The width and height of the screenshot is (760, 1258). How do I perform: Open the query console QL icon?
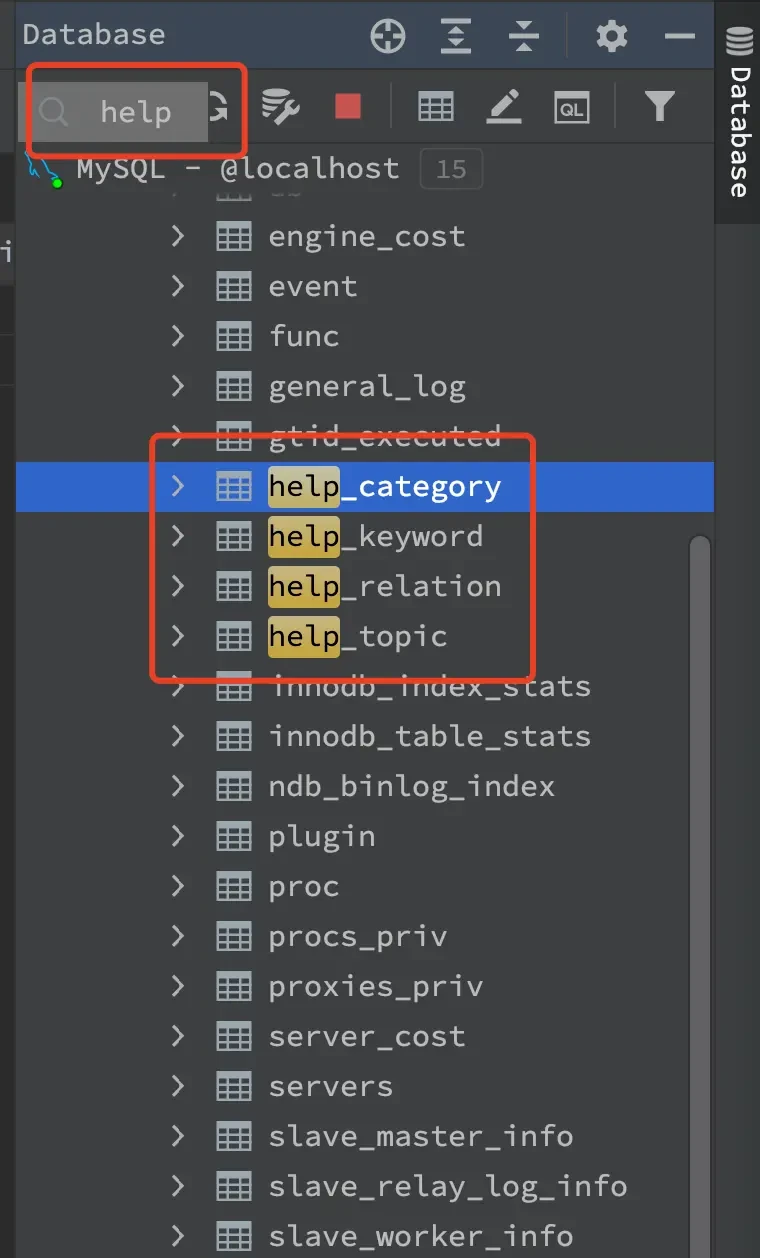(x=572, y=107)
